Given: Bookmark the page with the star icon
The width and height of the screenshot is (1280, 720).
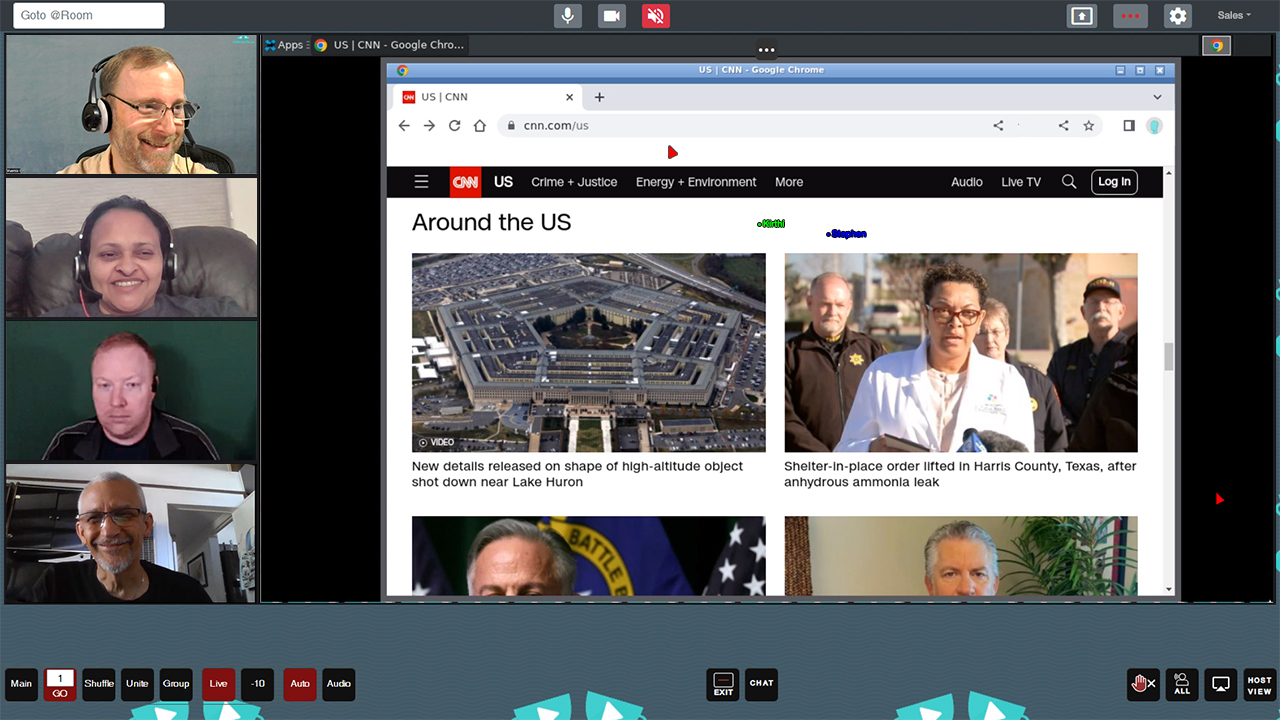Looking at the screenshot, I should pyautogui.click(x=1089, y=126).
